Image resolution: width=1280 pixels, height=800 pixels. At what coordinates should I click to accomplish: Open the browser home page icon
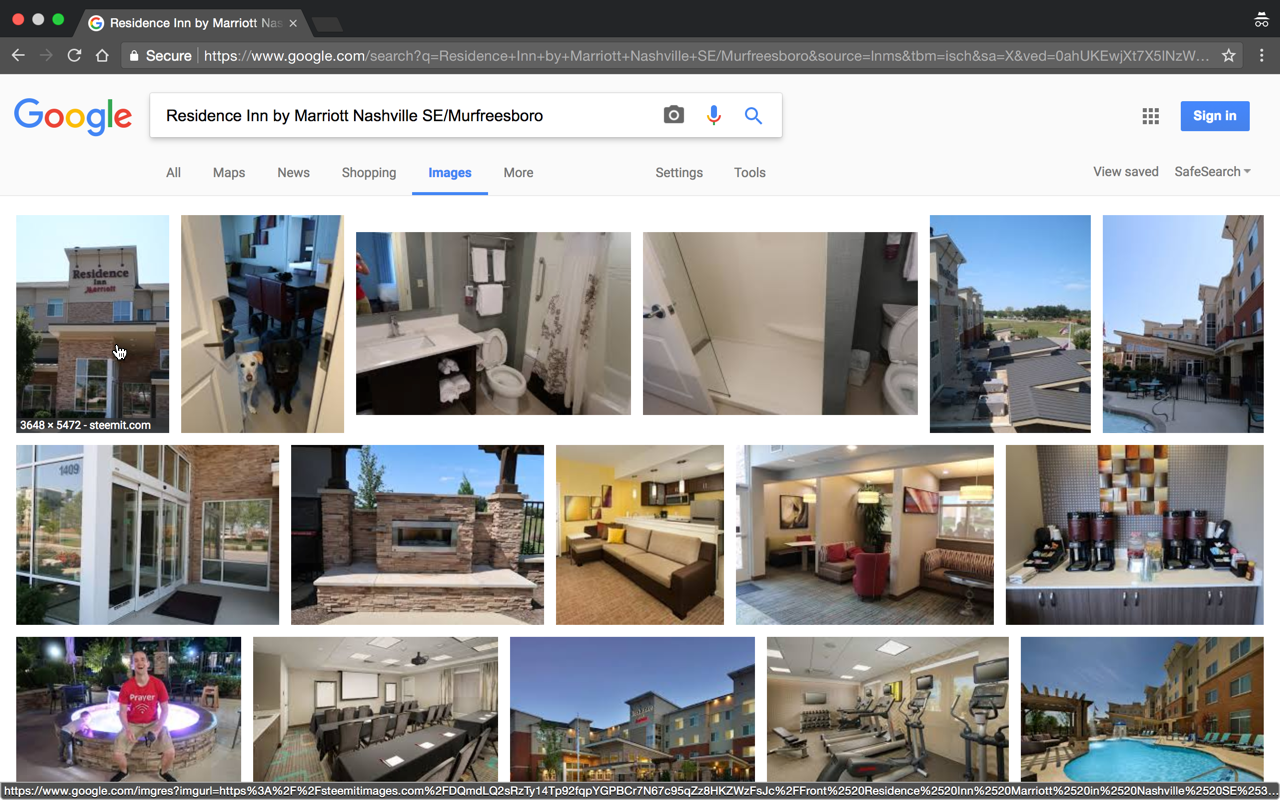point(102,56)
